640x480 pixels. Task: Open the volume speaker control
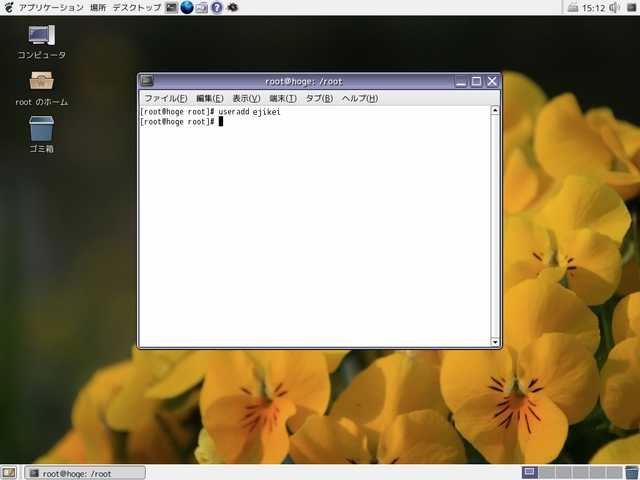[x=614, y=7]
